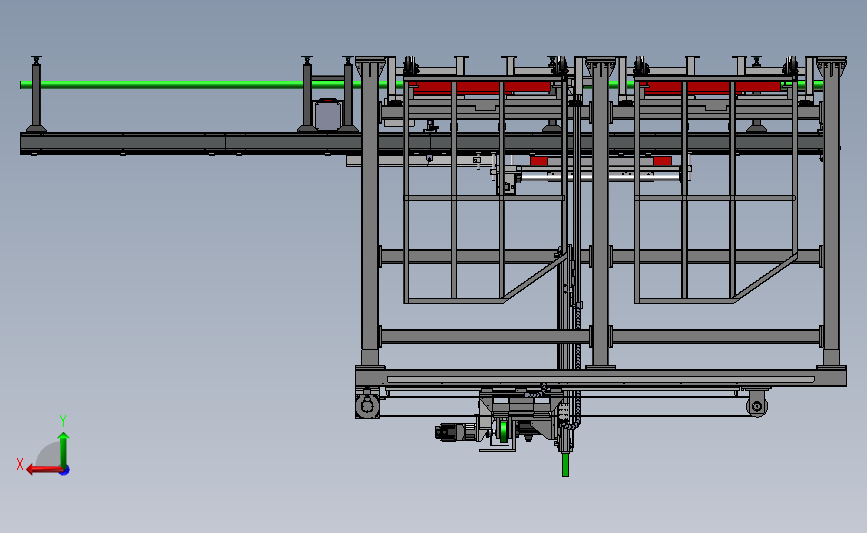Viewport: 867px width, 533px height.
Task: Select the green wheel in the bottom drive unit
Action: (x=504, y=431)
